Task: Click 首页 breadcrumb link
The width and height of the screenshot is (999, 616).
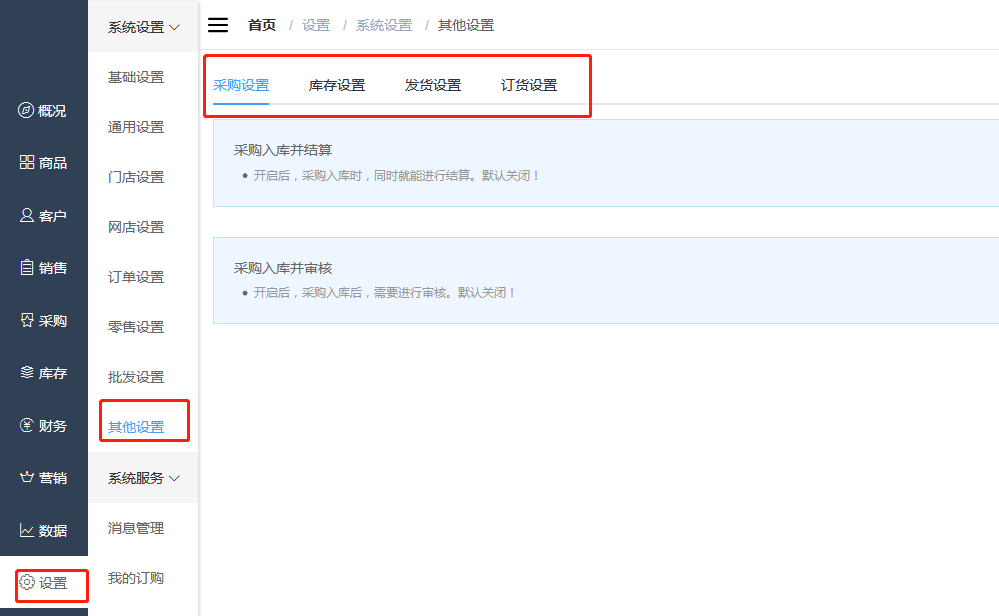Action: (x=262, y=25)
